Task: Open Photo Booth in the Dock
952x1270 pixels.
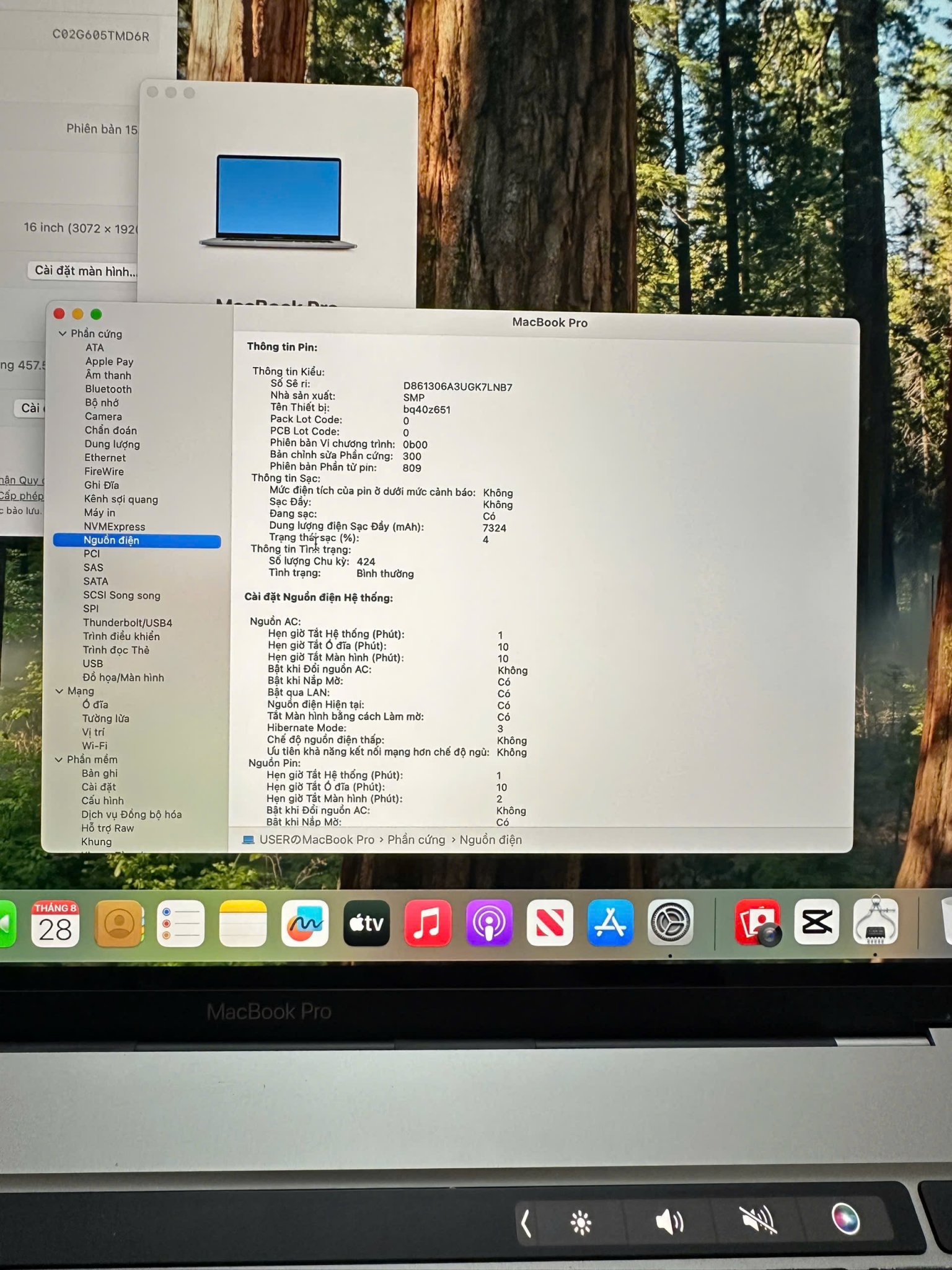Action: pos(758,922)
